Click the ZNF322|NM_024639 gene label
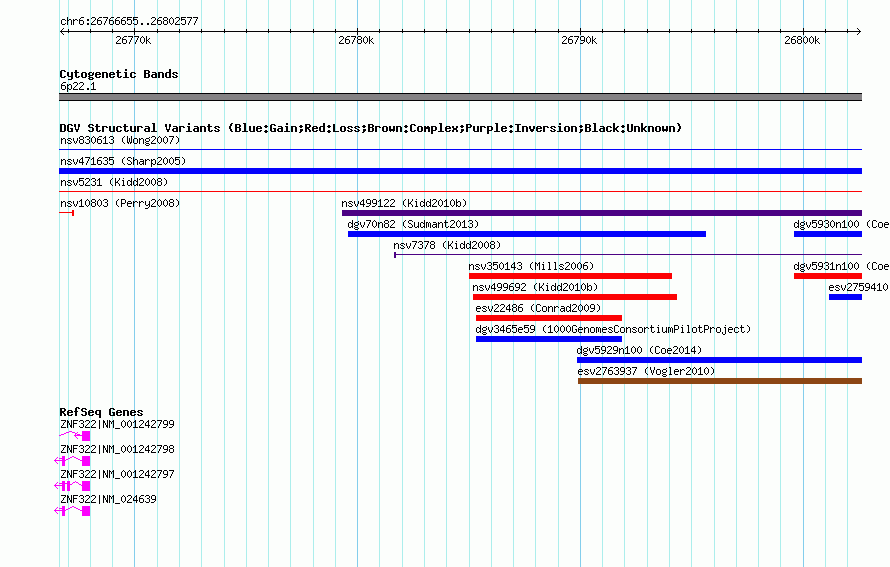Screen dimensions: 890x567 (108, 499)
